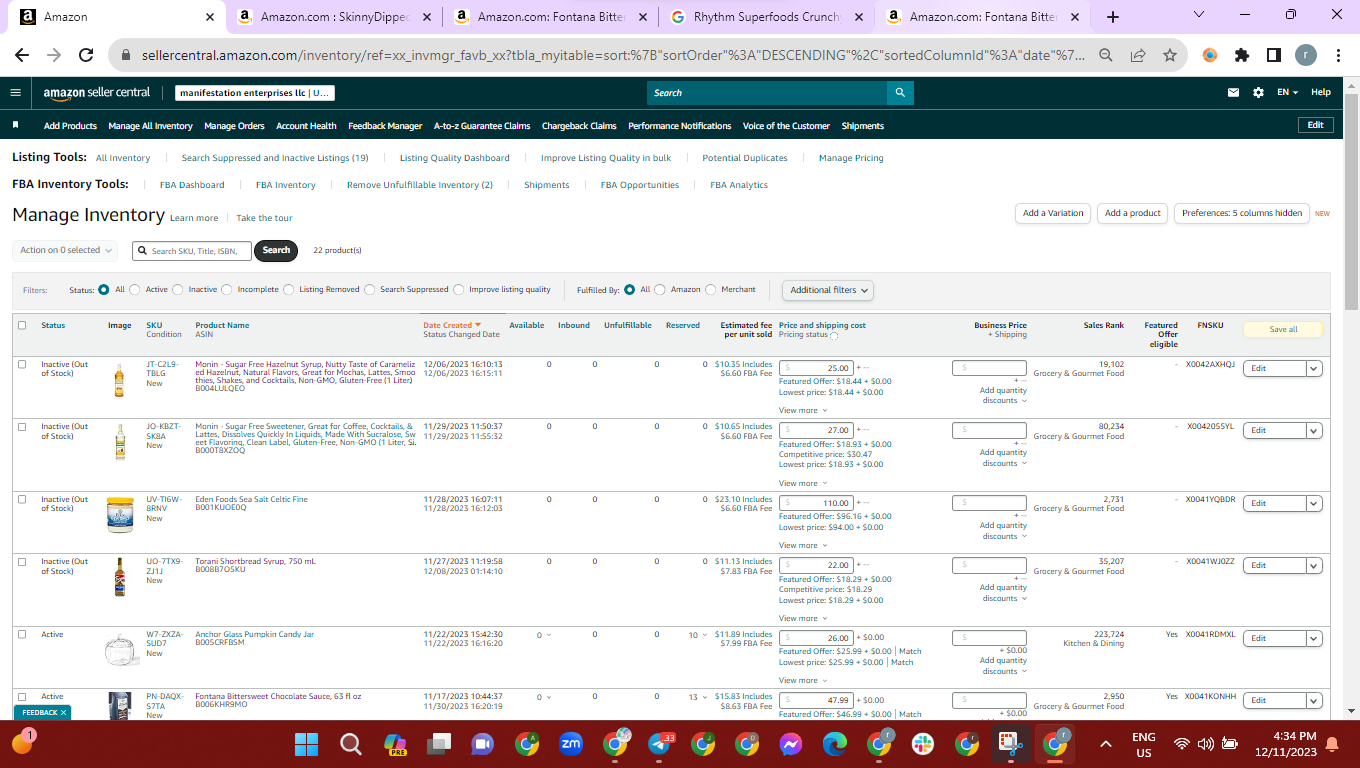Toggle the Chrome side panel icon
The height and width of the screenshot is (768, 1360).
(1274, 56)
